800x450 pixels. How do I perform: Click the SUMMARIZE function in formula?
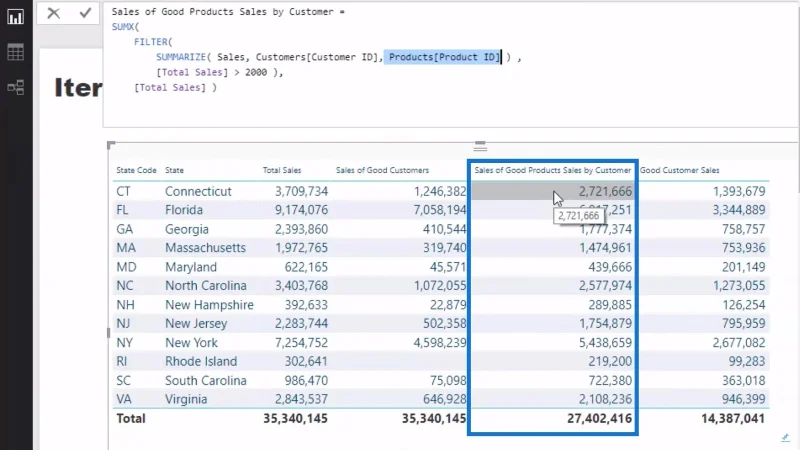coord(181,57)
